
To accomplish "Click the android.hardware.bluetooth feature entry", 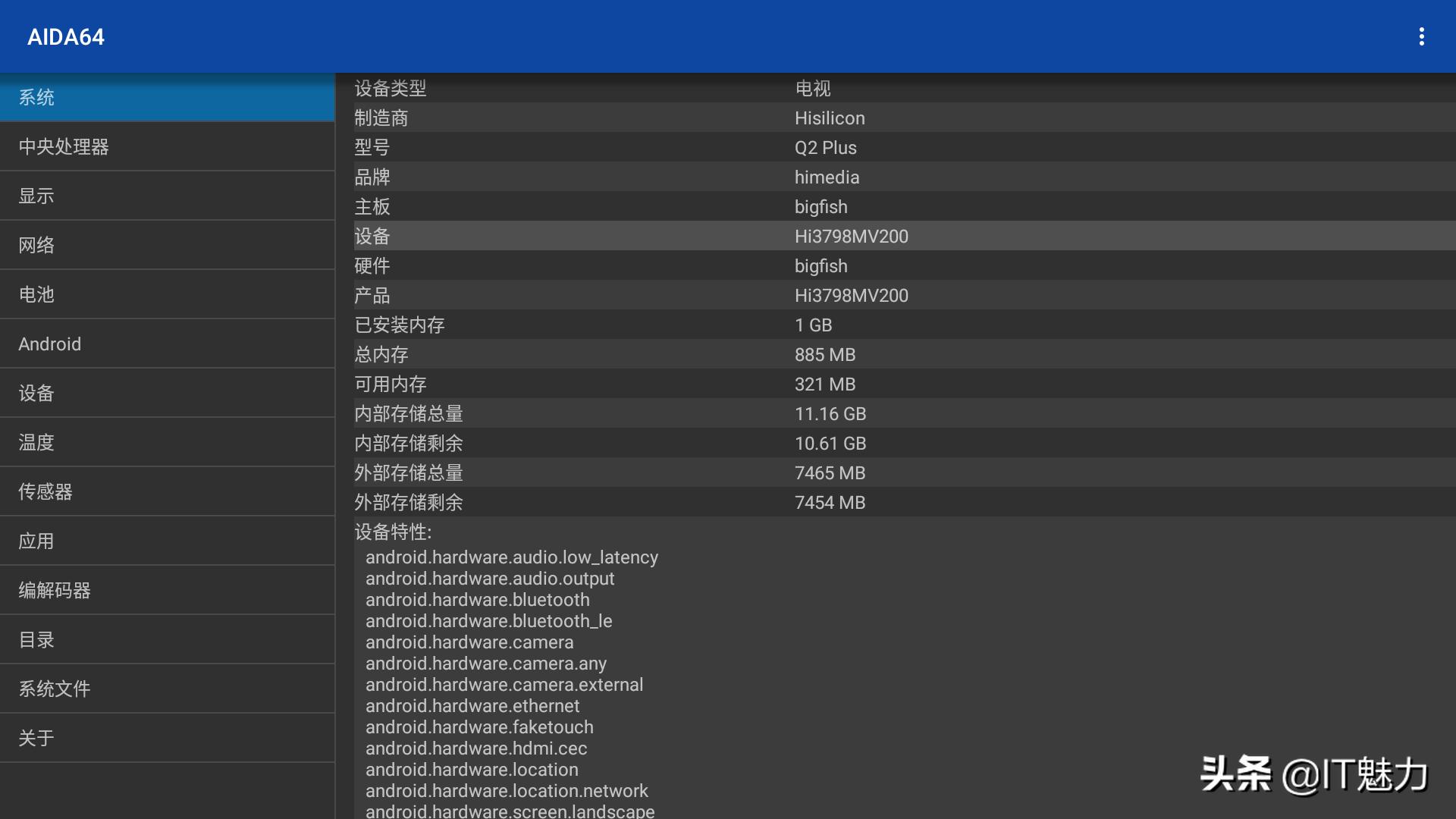I will (477, 599).
